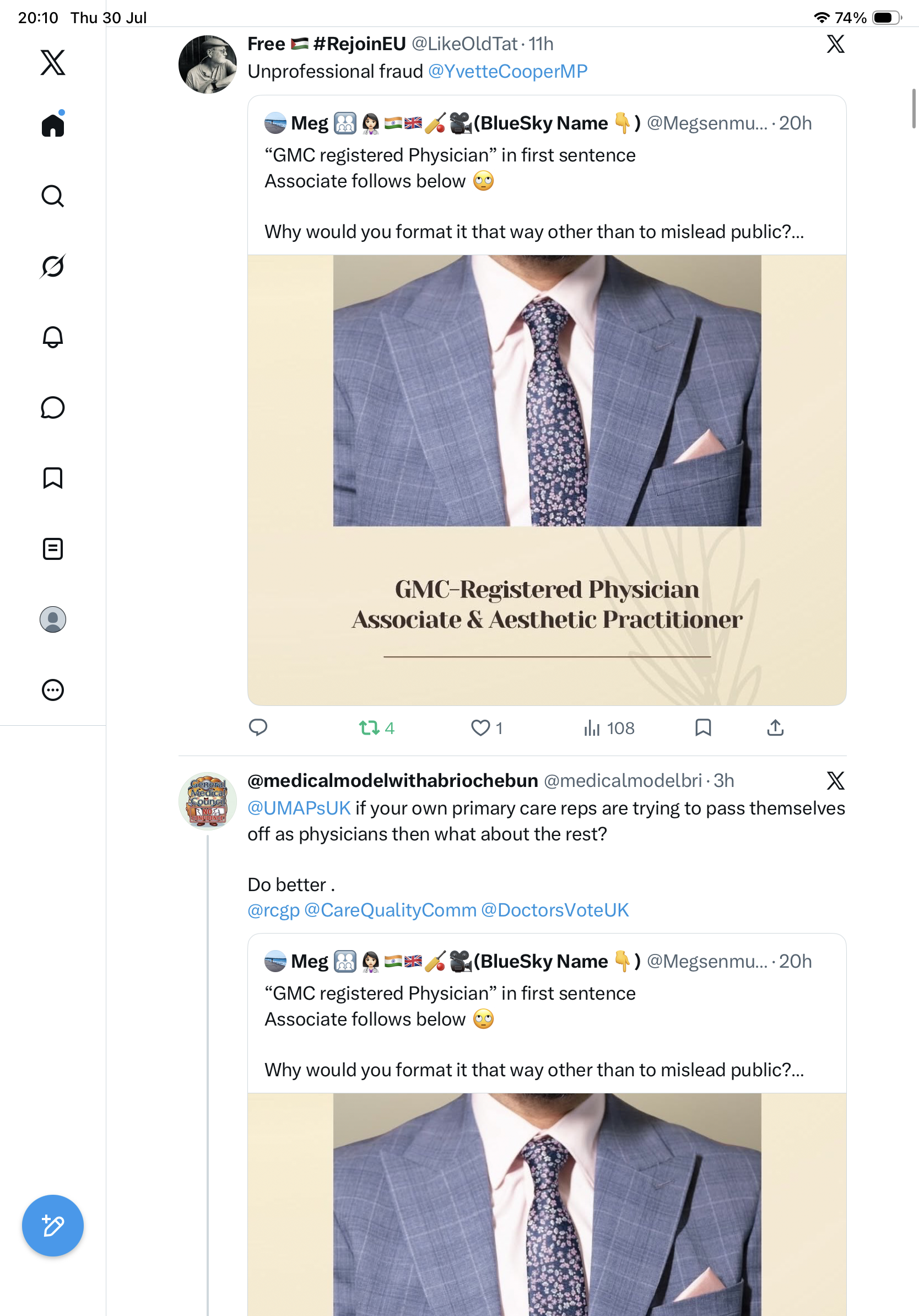The image size is (919, 1316).
Task: Open the @YvetteCooperMP mention link
Action: (507, 71)
